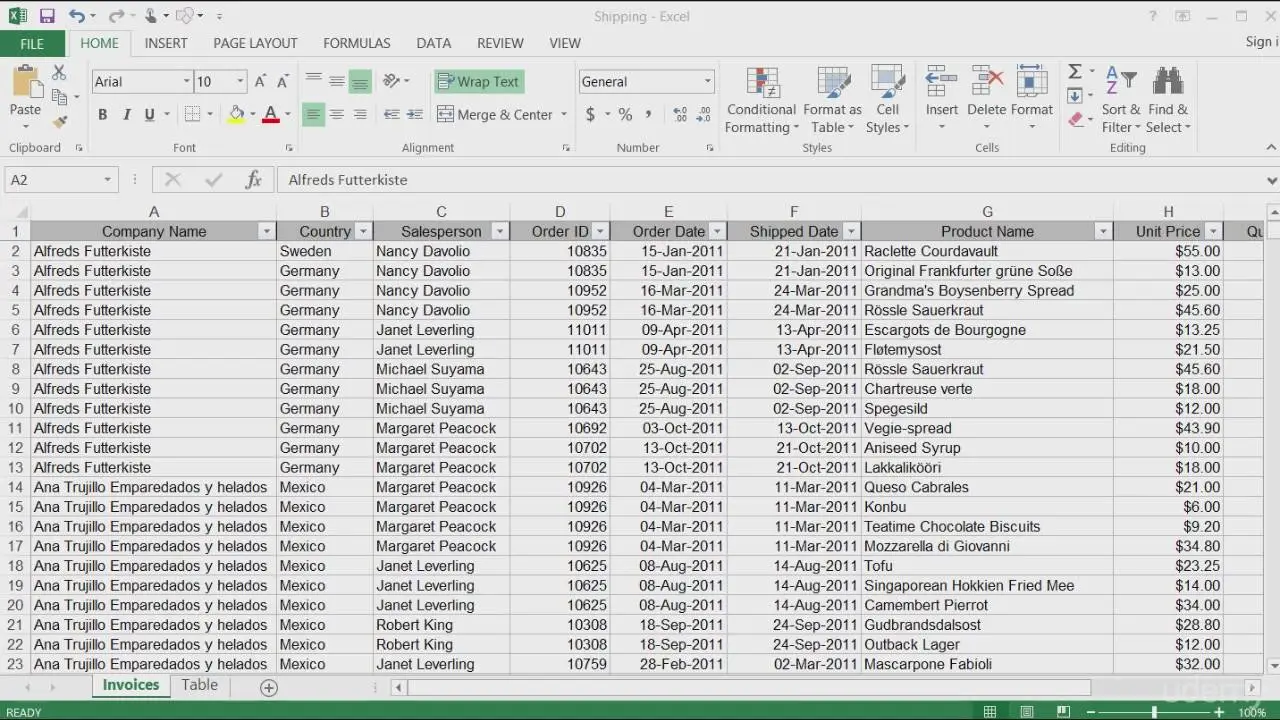Open Conditional Formatting
Screen dimensions: 1280x720
coord(761,100)
